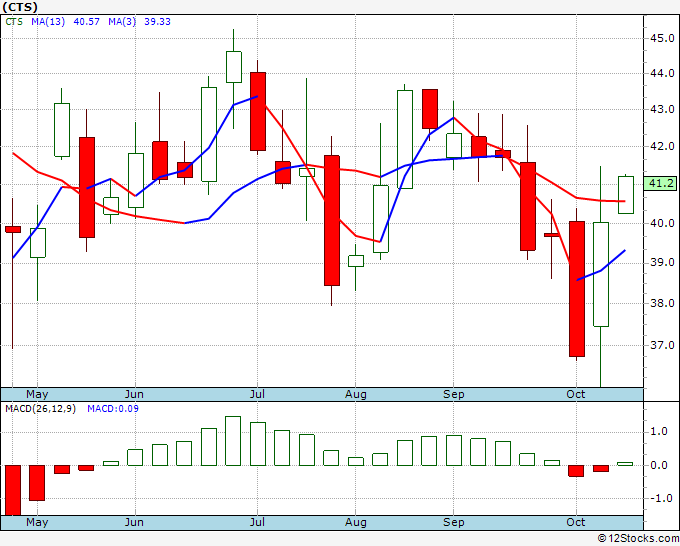Click the green candle peaking above 45.0

[233, 67]
